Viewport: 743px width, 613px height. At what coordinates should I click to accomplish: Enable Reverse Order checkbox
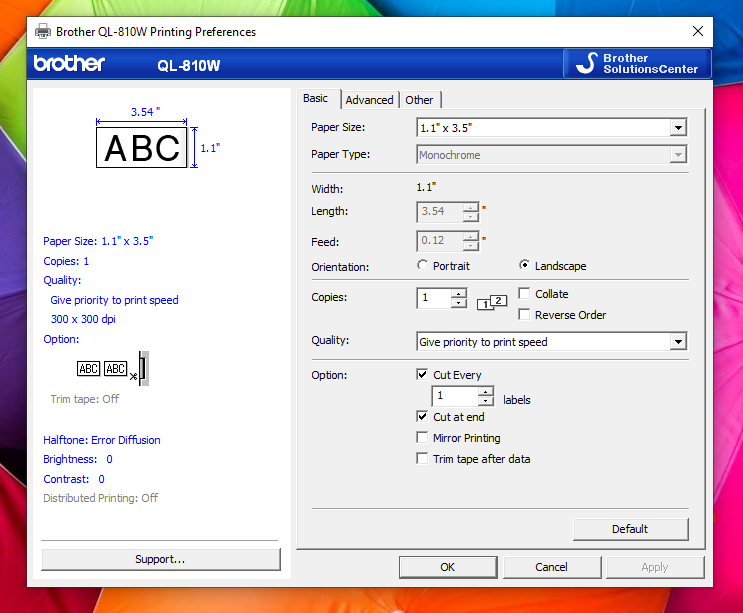coord(524,315)
